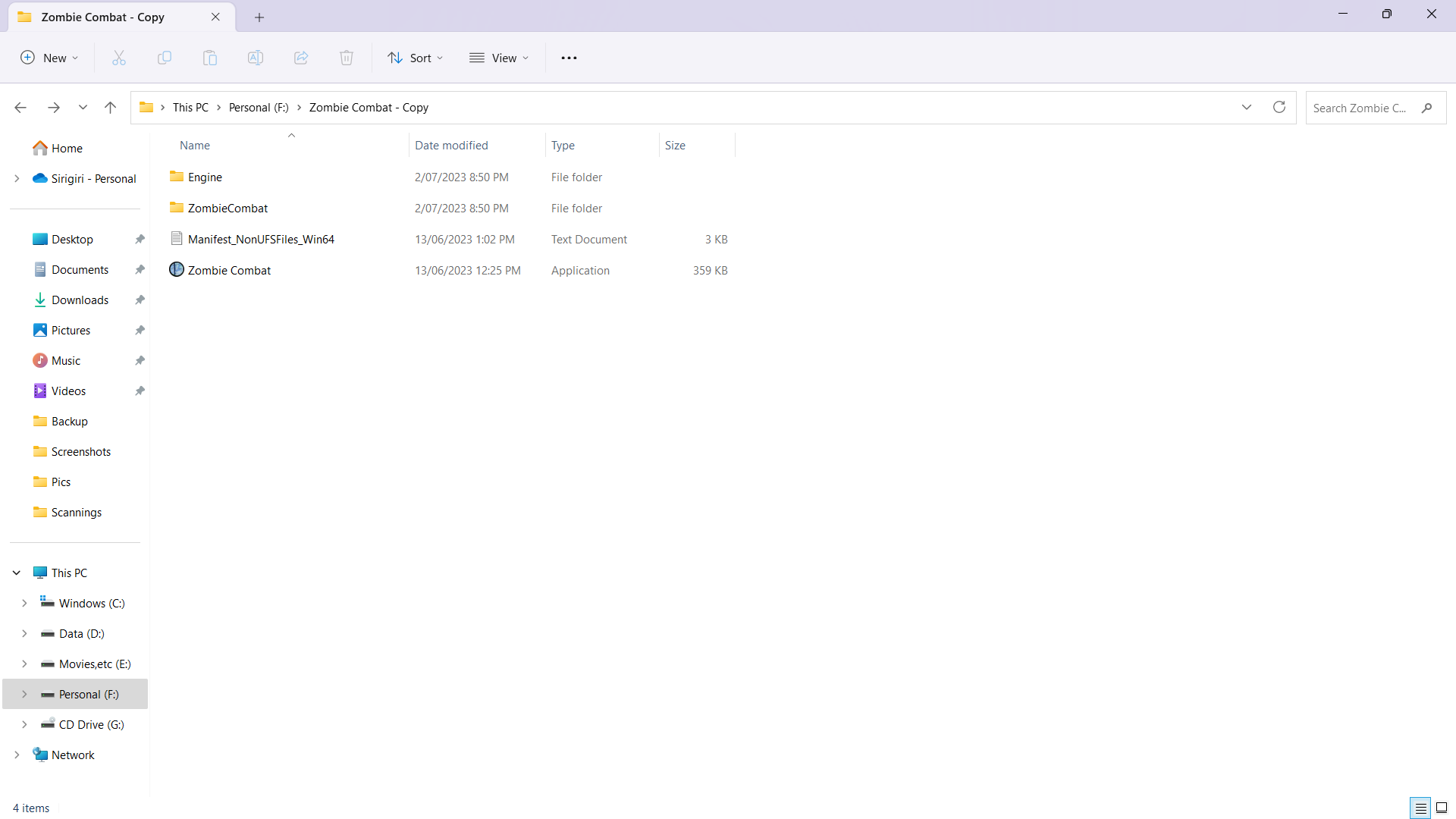Click the Delete icon in the toolbar
This screenshot has height=819, width=1456.
click(x=346, y=58)
